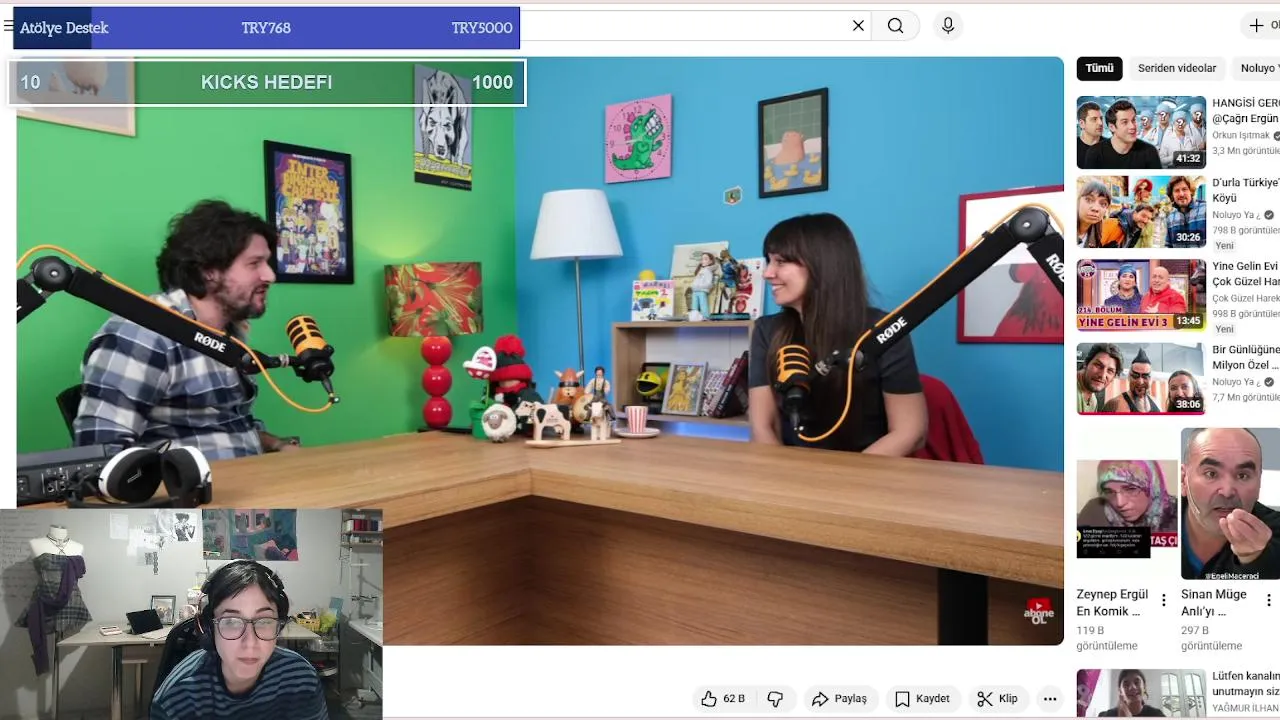The height and width of the screenshot is (720, 1280).
Task: Clear the search box with the X icon
Action: tap(858, 26)
